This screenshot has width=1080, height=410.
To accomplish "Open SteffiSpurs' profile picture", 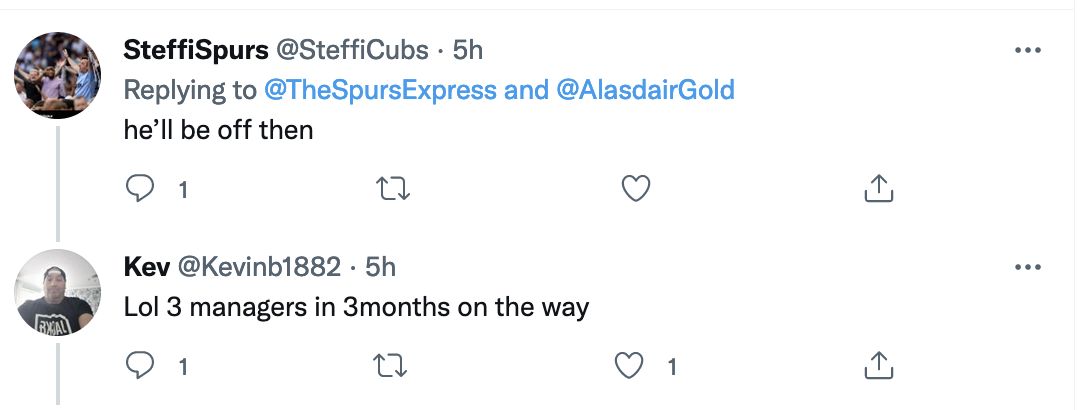I will pos(57,75).
